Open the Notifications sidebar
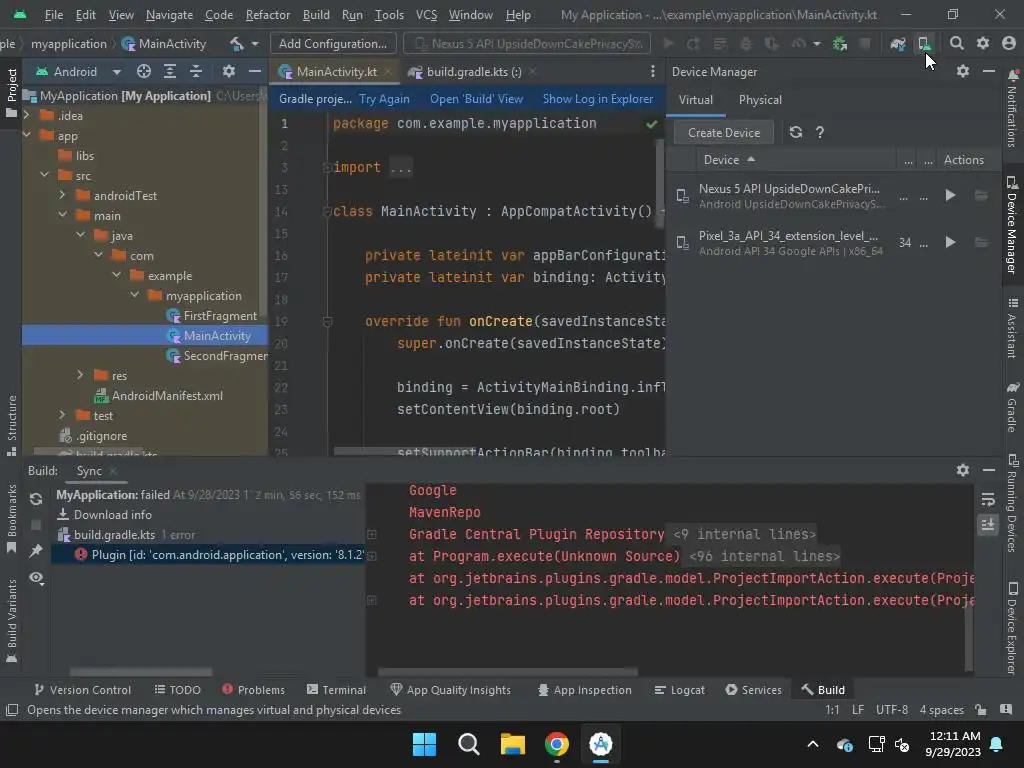This screenshot has height=768, width=1024. (x=1013, y=108)
